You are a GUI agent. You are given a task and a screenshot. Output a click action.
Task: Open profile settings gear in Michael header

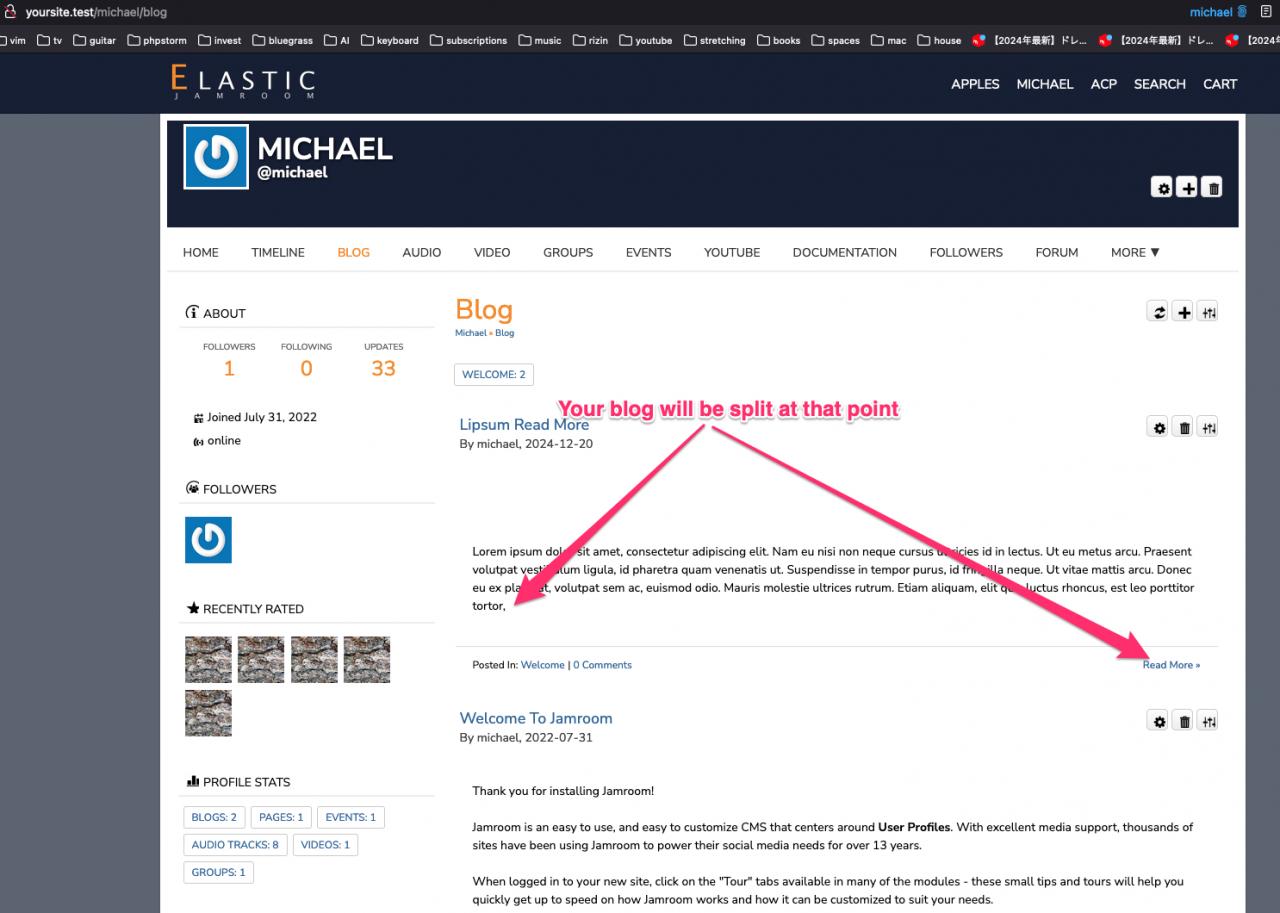1161,187
